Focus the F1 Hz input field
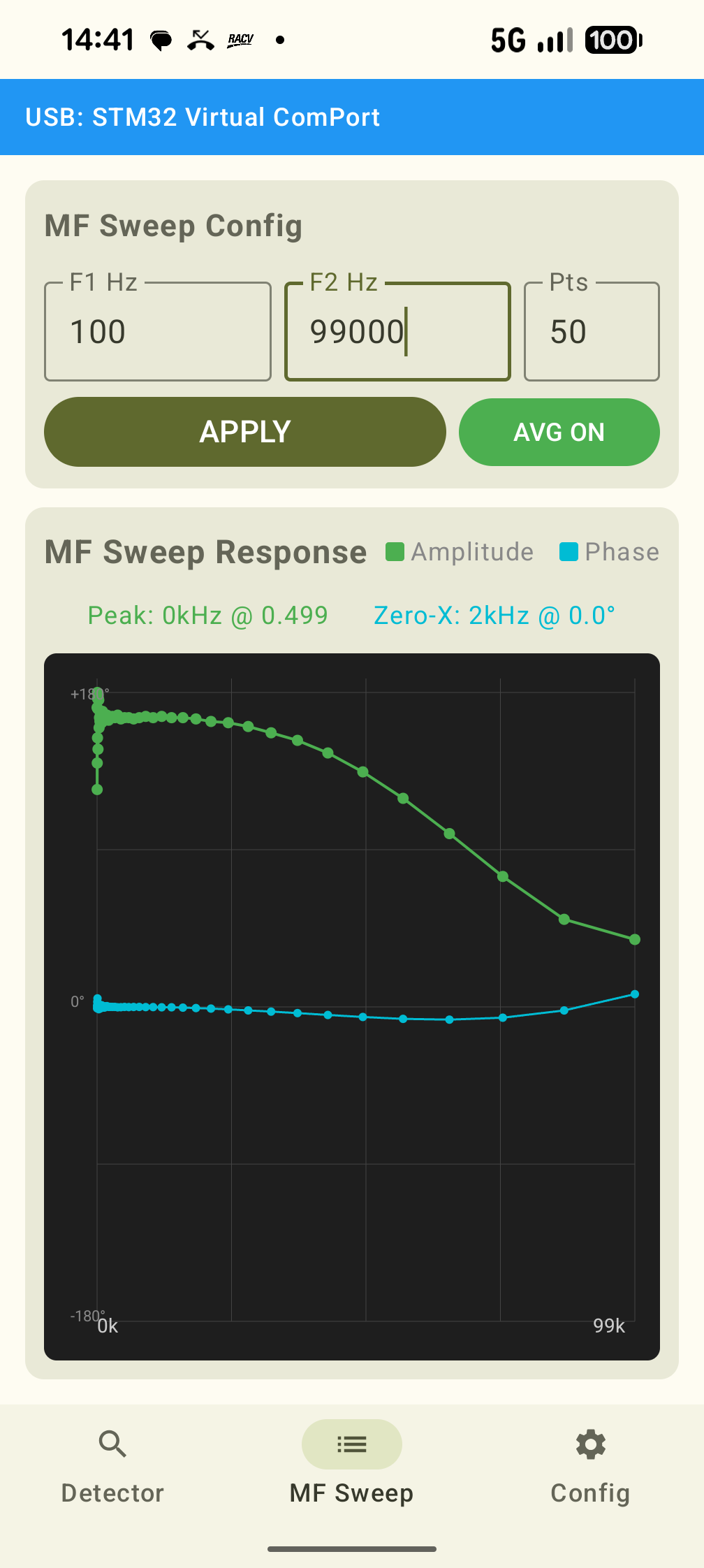704x1568 pixels. pos(158,332)
